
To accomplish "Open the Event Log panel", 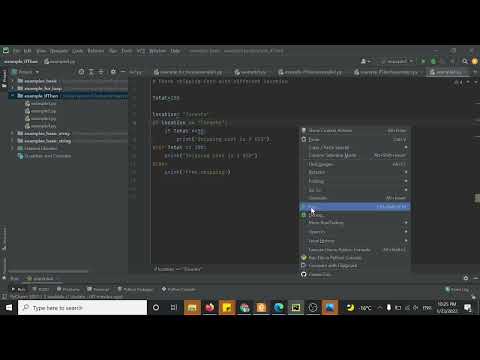I will [x=457, y=289].
